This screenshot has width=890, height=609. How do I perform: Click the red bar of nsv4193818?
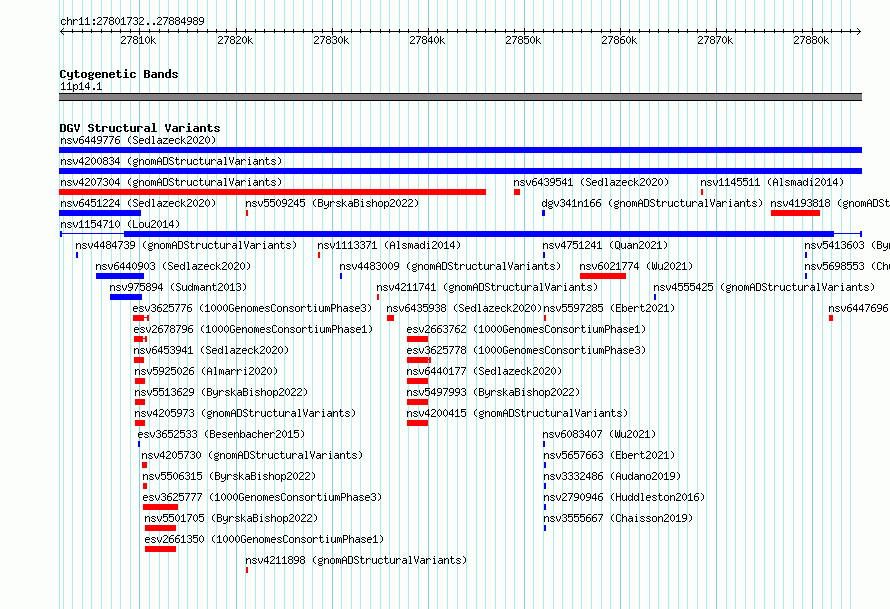[x=795, y=213]
